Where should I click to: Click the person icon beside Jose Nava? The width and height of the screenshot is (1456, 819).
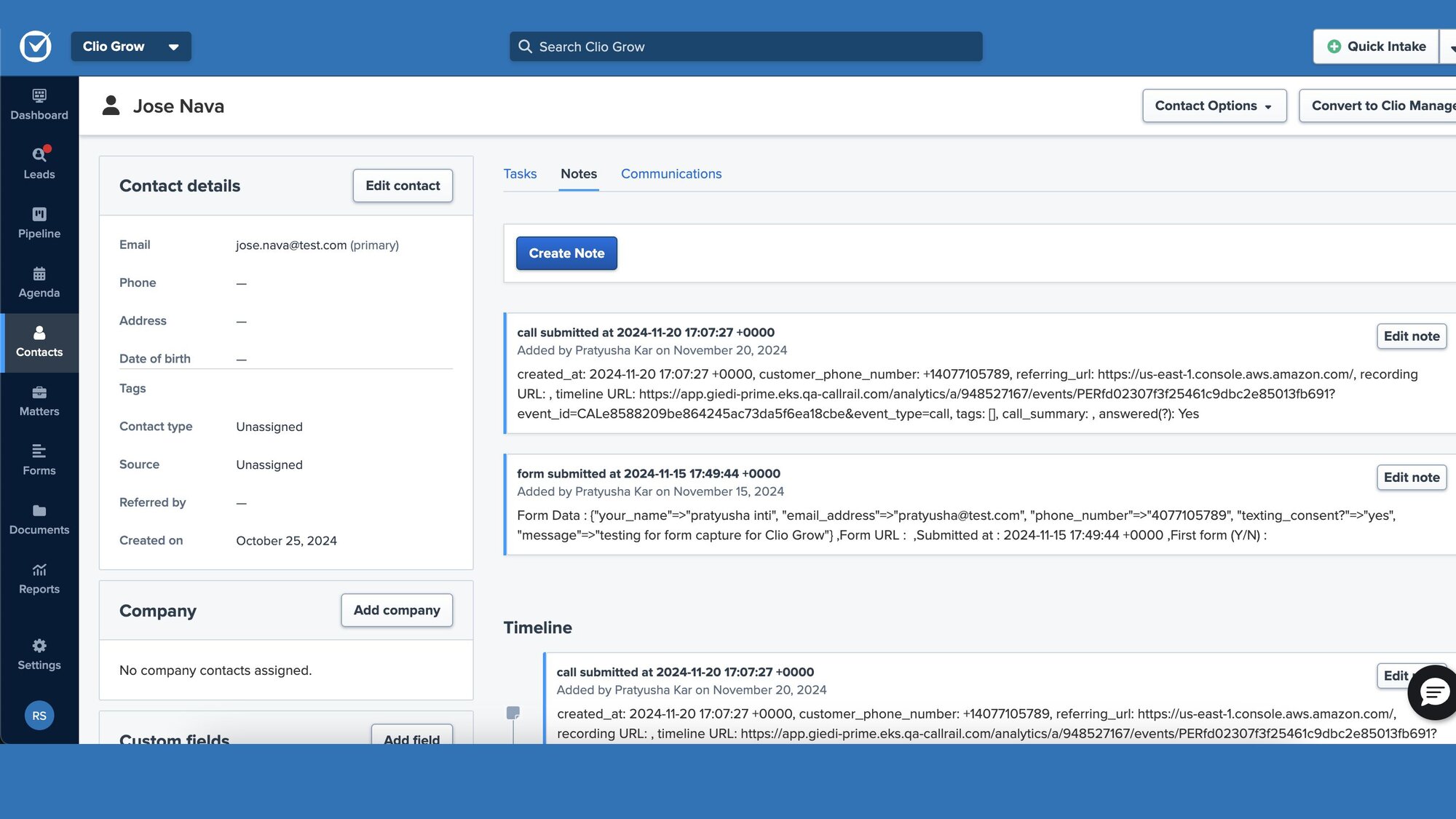click(111, 106)
